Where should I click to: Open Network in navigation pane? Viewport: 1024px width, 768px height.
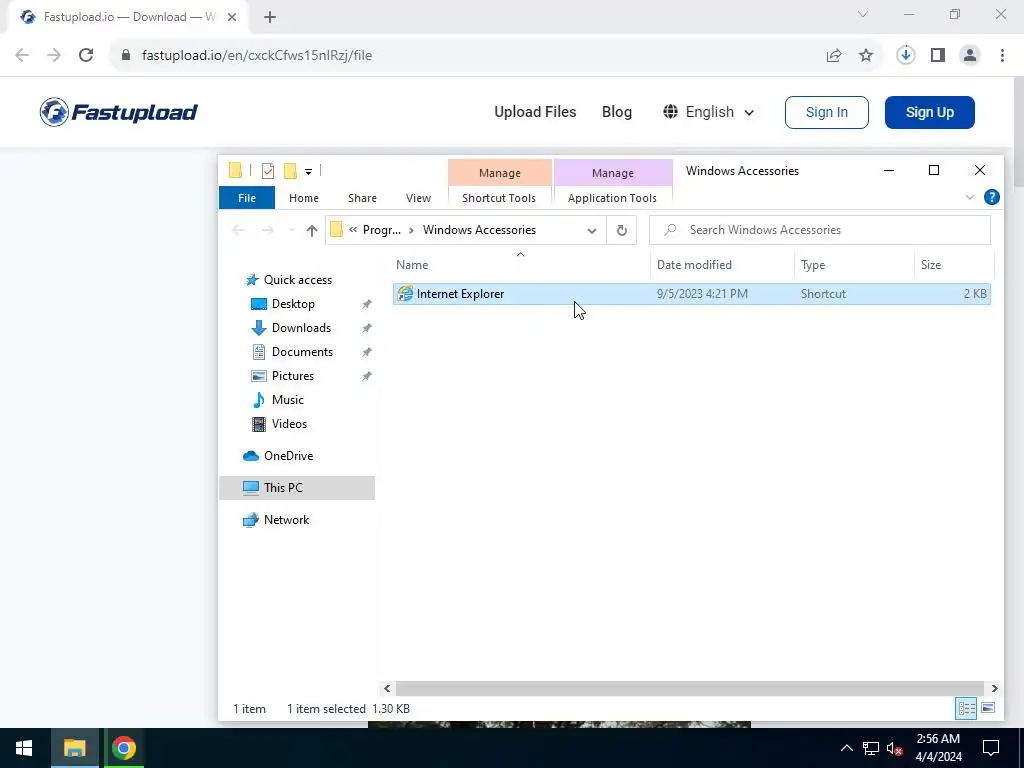(286, 520)
